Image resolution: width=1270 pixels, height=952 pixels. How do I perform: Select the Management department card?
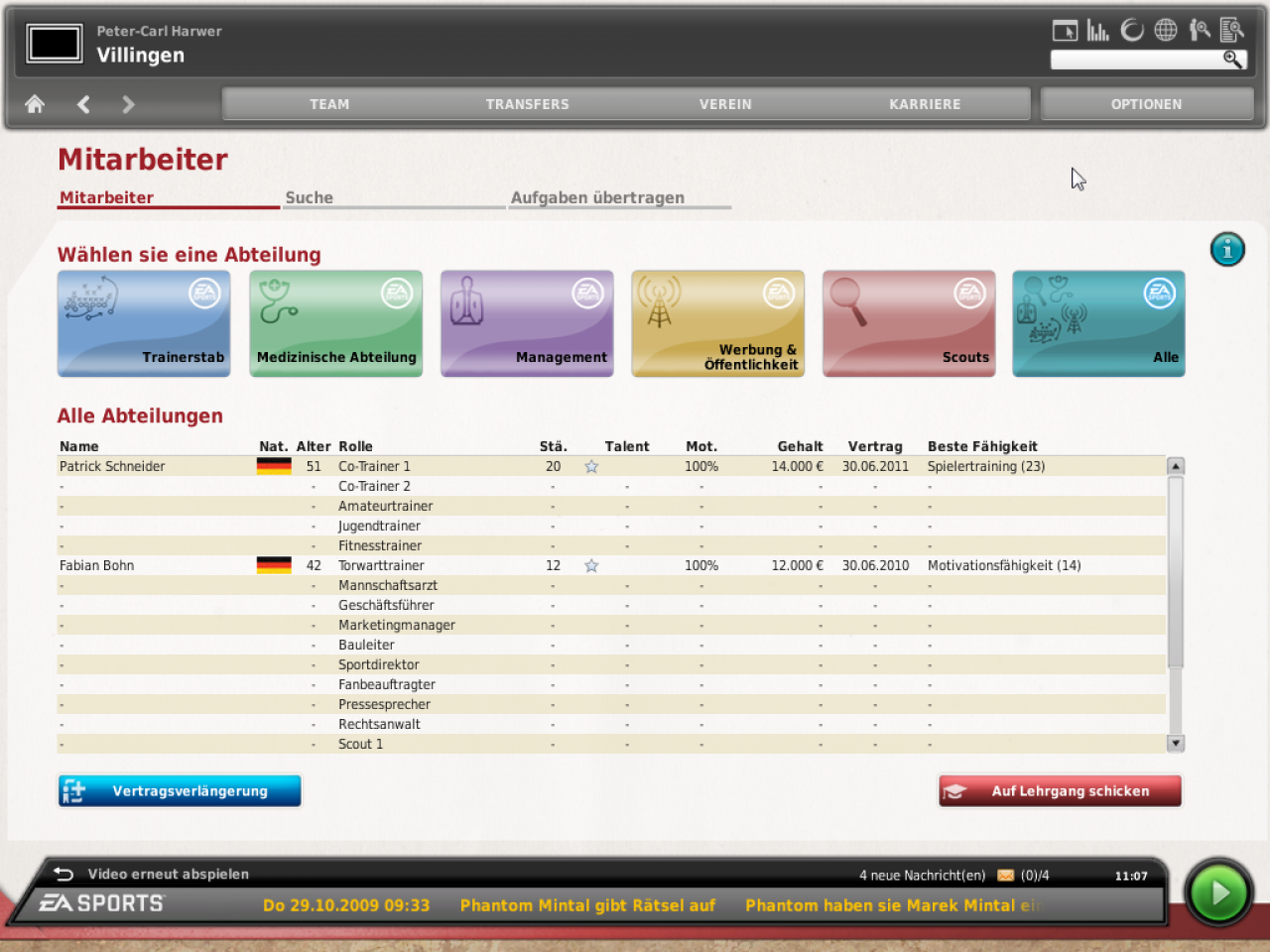point(527,323)
